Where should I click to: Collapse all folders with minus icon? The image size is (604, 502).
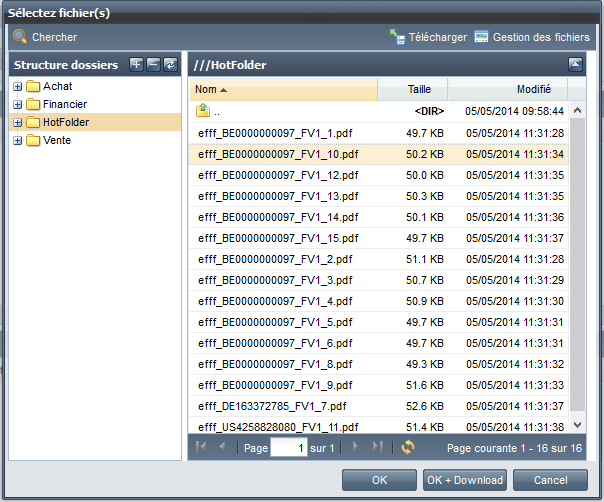(153, 64)
